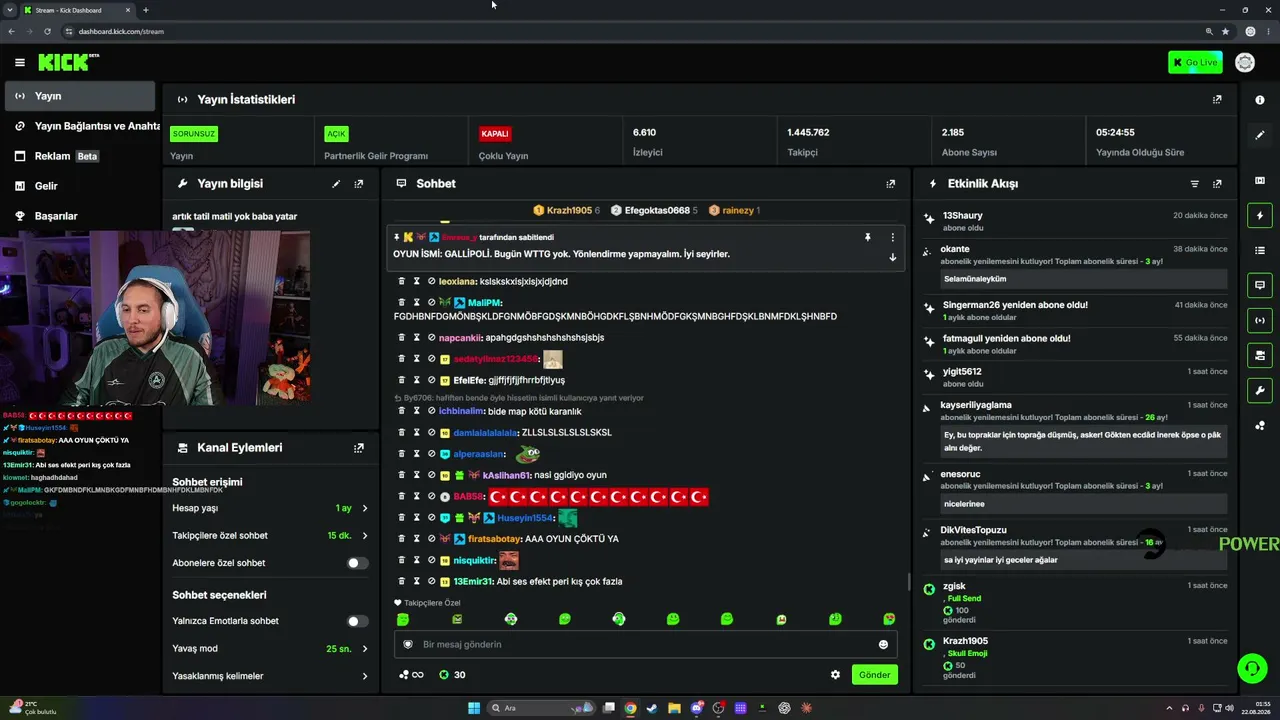Click the wrench icon in right sidebar
This screenshot has width=1280, height=720.
[1260, 390]
